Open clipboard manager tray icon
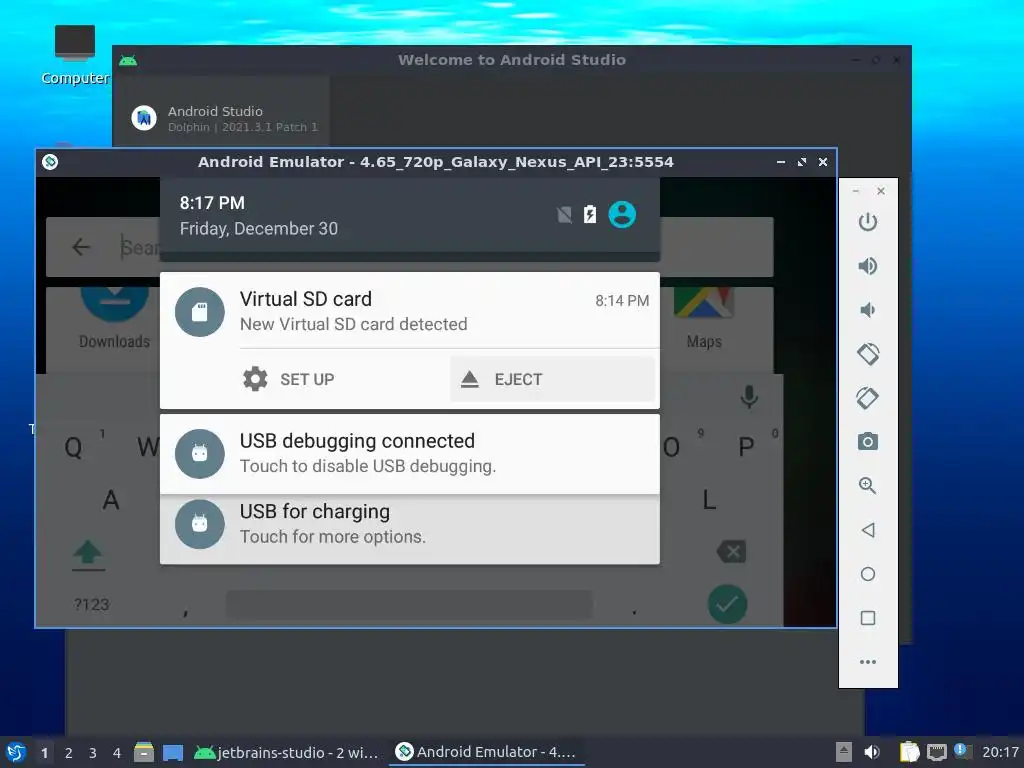The width and height of the screenshot is (1024, 768). point(909,752)
